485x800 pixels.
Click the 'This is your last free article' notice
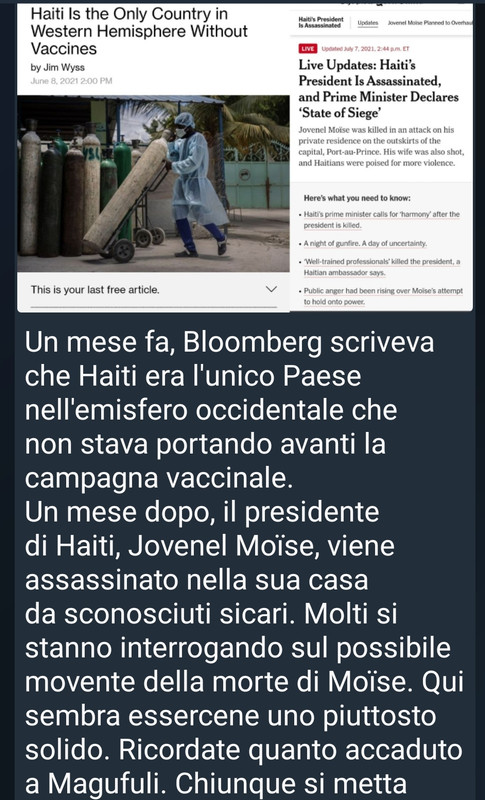95,290
